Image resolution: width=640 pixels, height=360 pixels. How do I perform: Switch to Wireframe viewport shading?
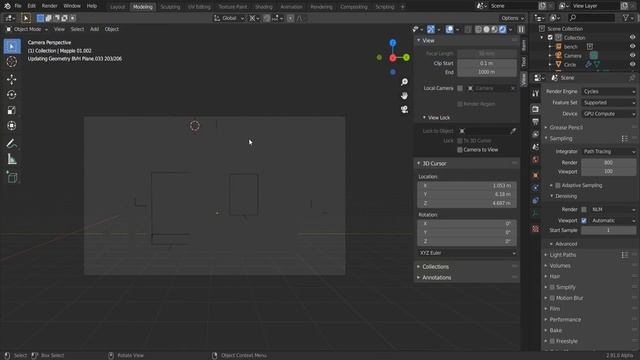coord(478,29)
